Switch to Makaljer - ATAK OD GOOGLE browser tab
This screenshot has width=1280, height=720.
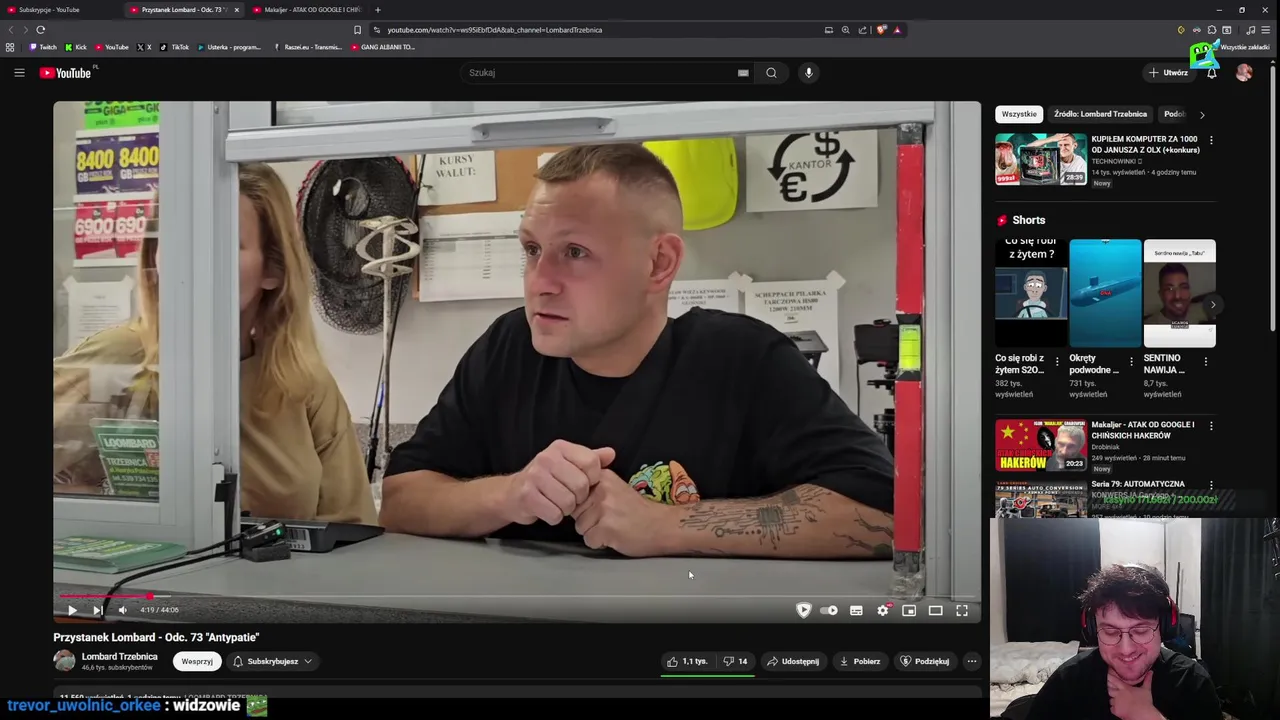click(310, 10)
